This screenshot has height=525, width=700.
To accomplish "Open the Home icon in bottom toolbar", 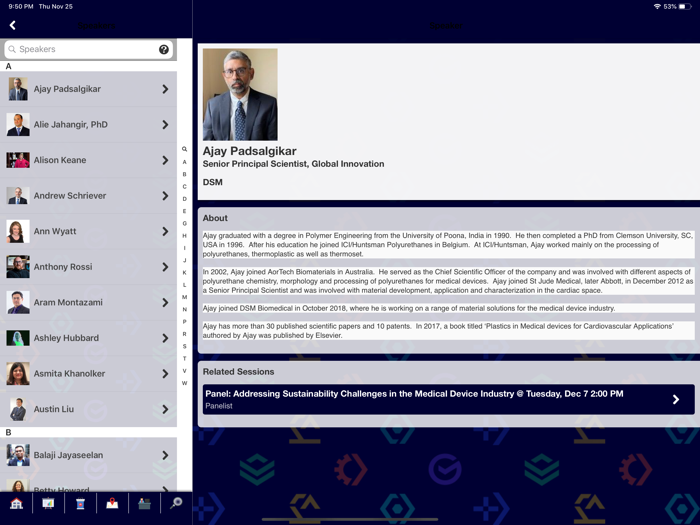I will (16, 503).
